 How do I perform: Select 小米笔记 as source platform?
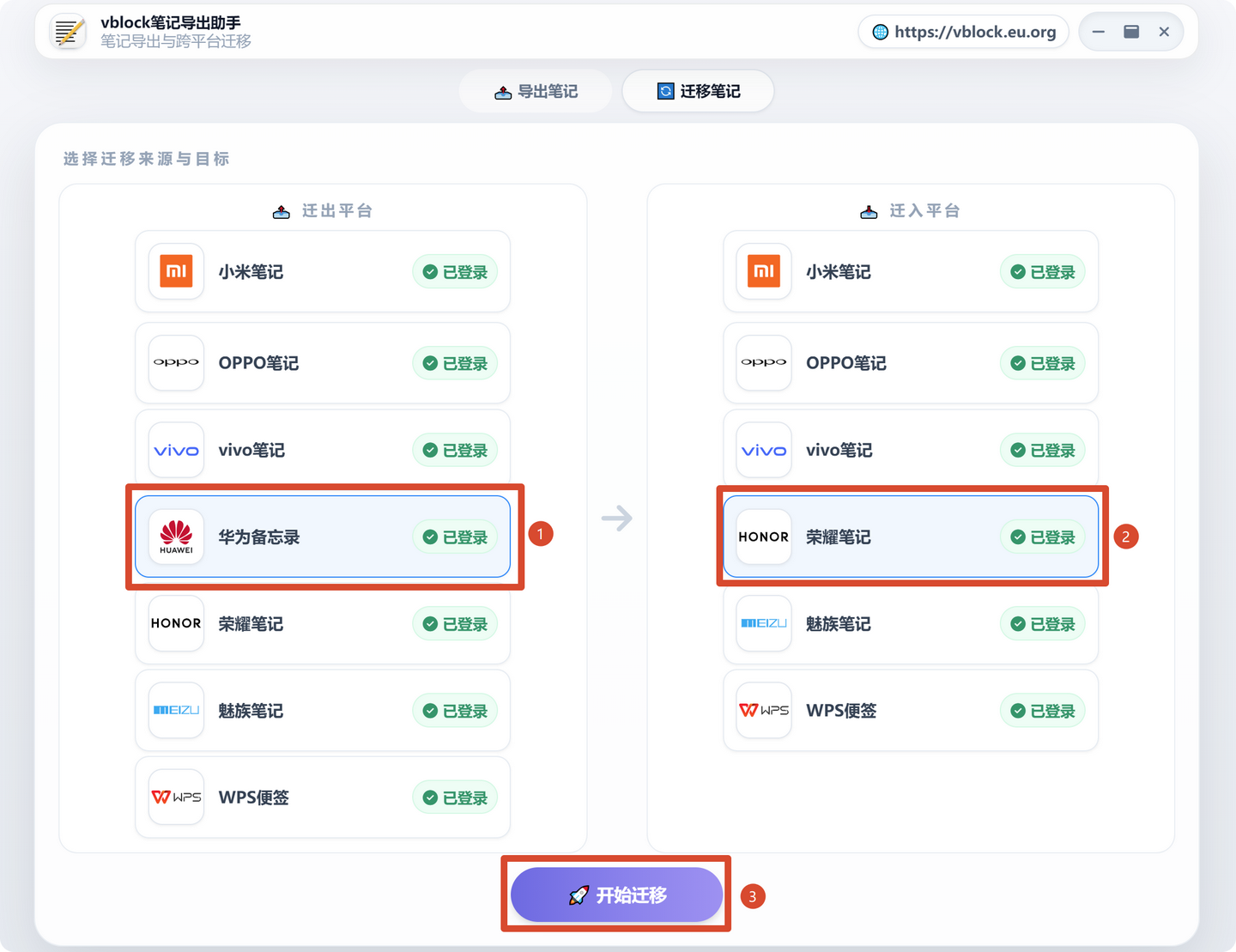323,271
